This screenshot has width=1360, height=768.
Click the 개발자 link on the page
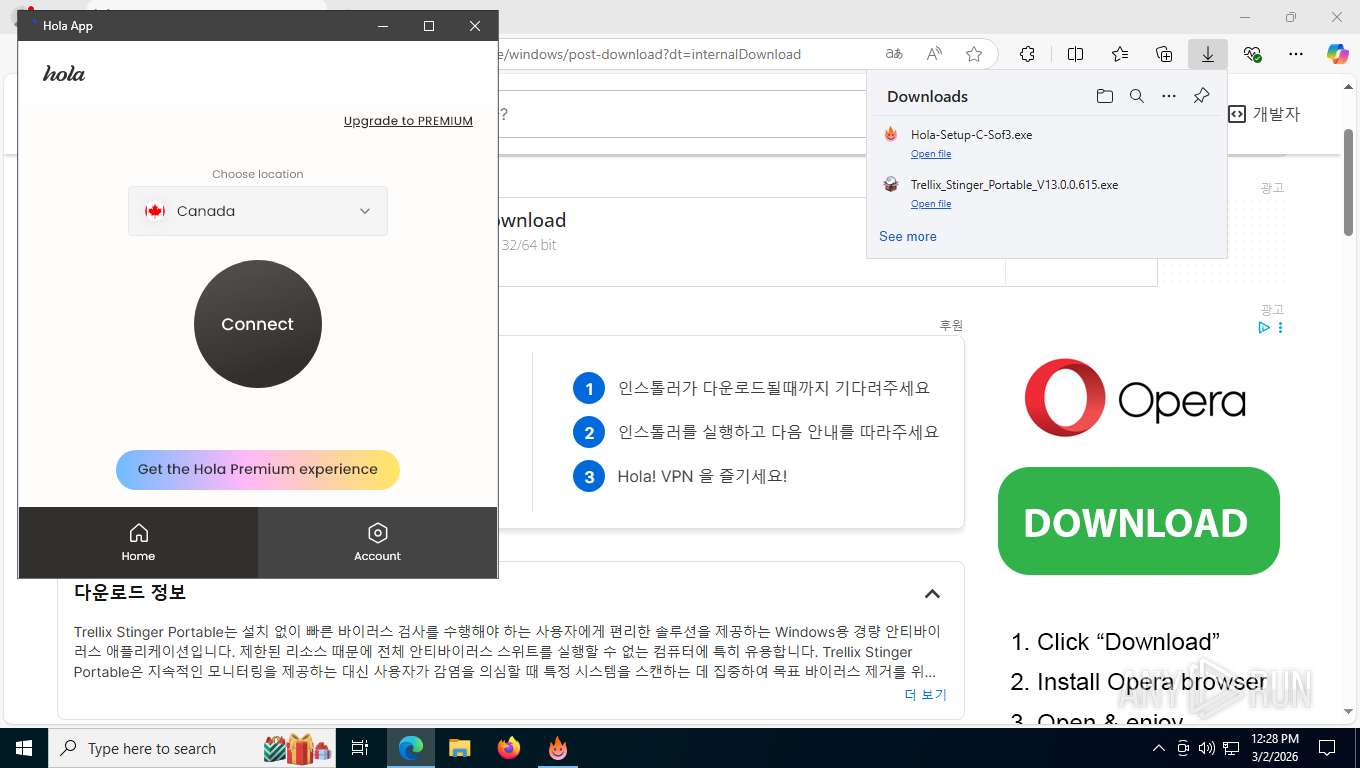click(x=1265, y=114)
